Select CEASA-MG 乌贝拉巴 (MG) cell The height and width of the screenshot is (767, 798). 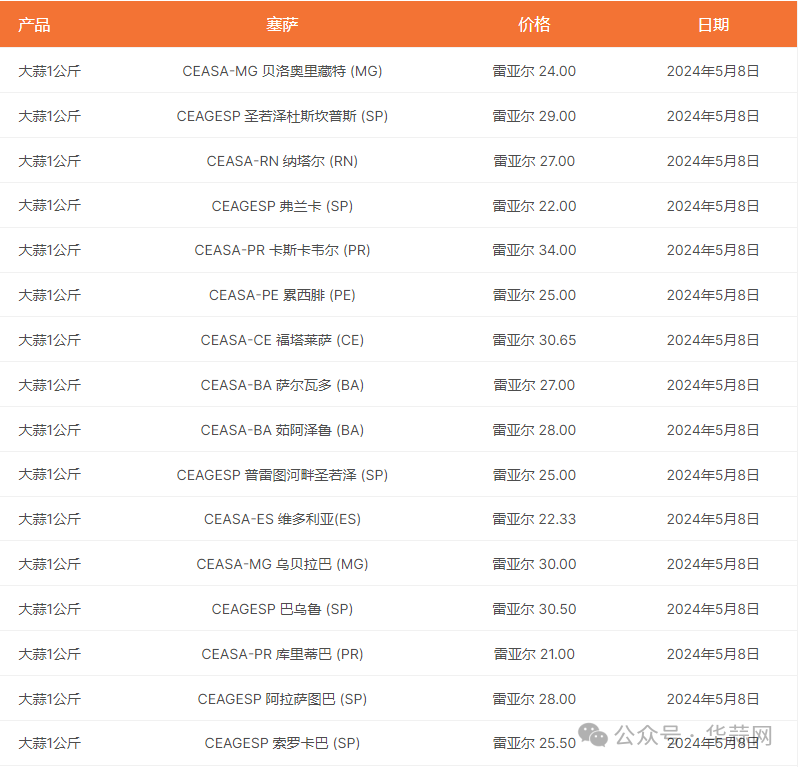pos(282,564)
